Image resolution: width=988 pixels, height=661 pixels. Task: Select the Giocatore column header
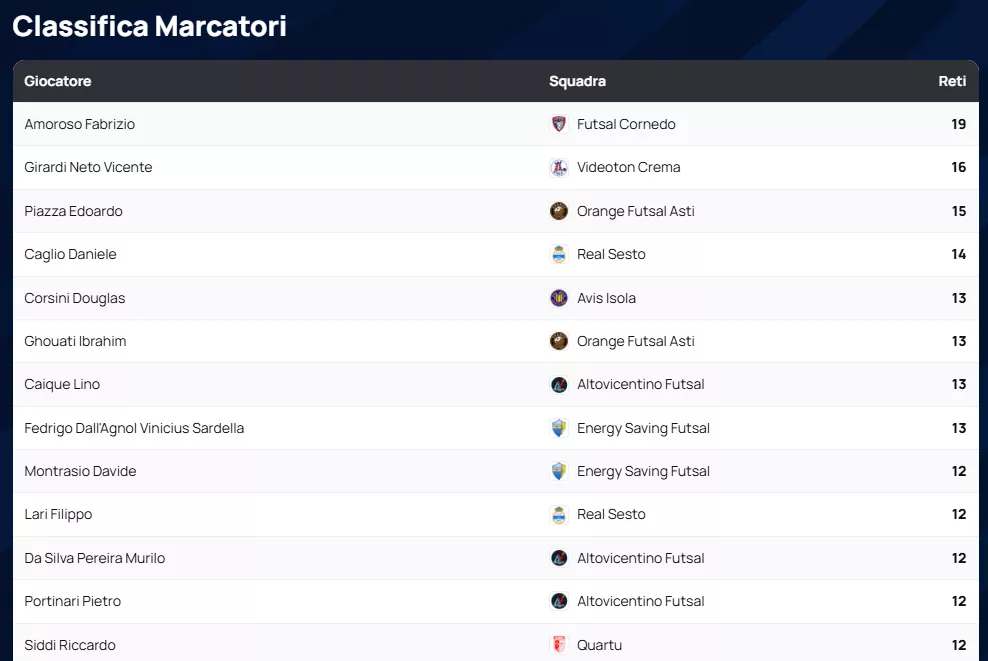58,81
